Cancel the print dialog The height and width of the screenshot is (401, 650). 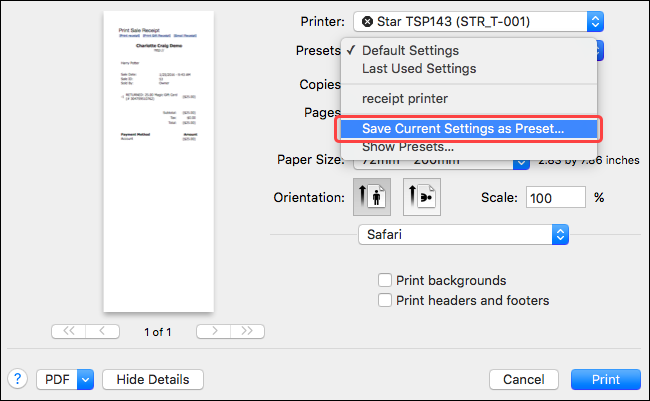click(x=524, y=379)
